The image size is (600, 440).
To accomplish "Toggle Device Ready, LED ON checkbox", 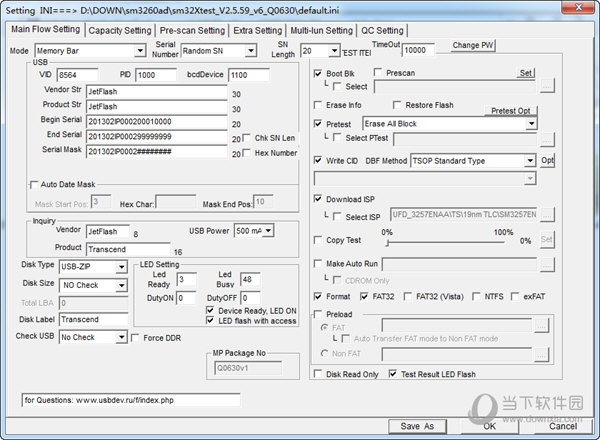I will point(210,310).
